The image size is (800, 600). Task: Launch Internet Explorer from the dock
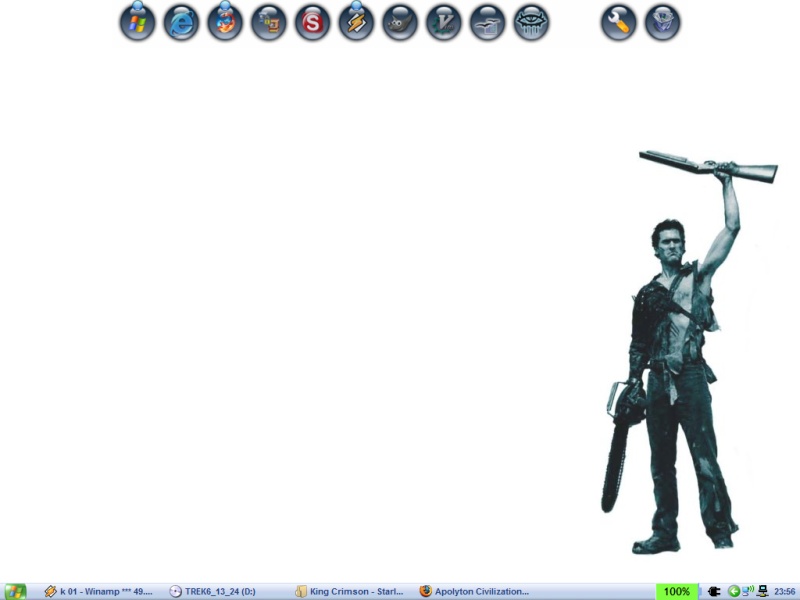coord(182,23)
